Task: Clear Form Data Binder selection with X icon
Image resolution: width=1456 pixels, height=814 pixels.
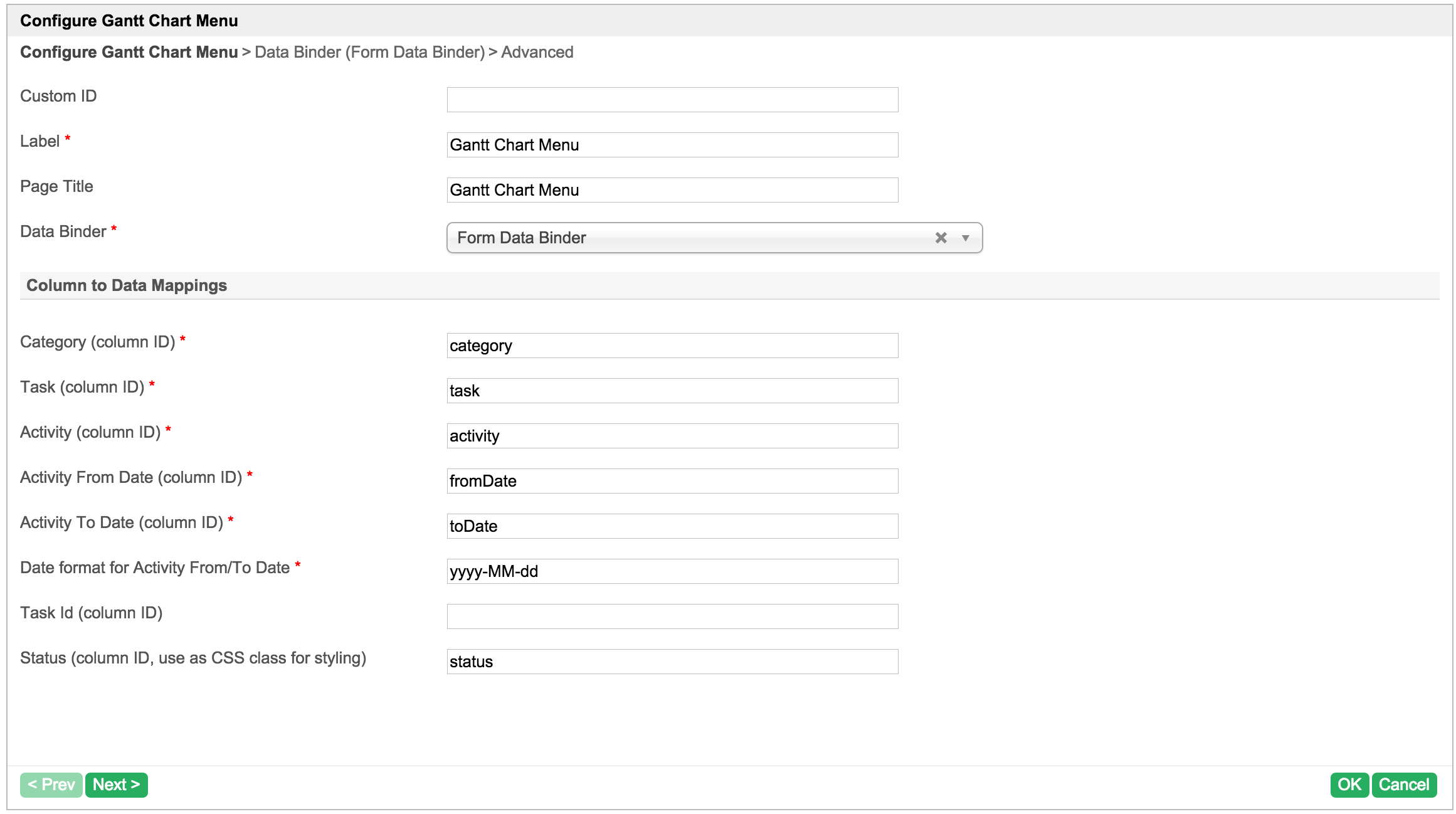Action: [x=941, y=238]
